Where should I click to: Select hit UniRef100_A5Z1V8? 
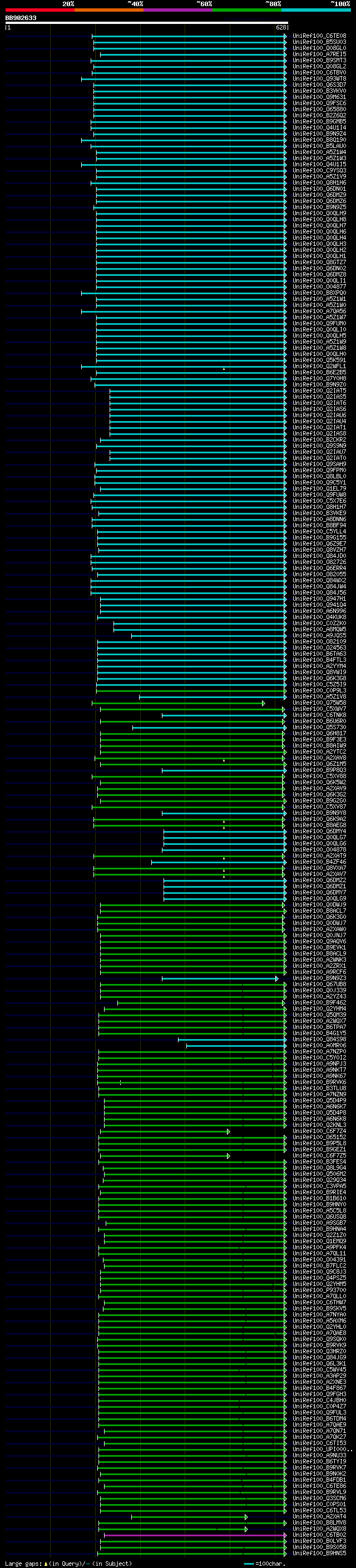click(319, 697)
